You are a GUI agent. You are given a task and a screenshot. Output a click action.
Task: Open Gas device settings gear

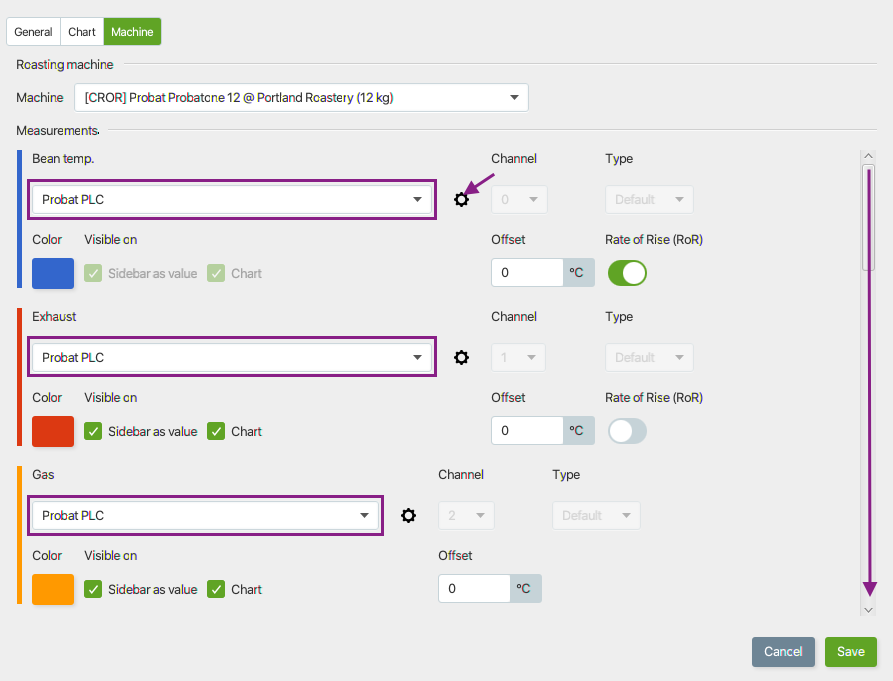[x=408, y=515]
